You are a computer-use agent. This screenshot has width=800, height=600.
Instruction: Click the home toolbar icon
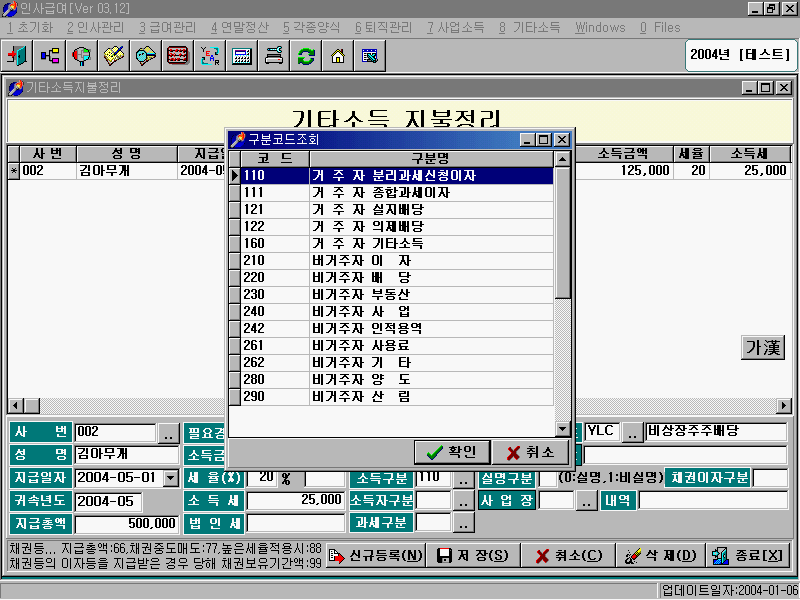click(x=338, y=55)
